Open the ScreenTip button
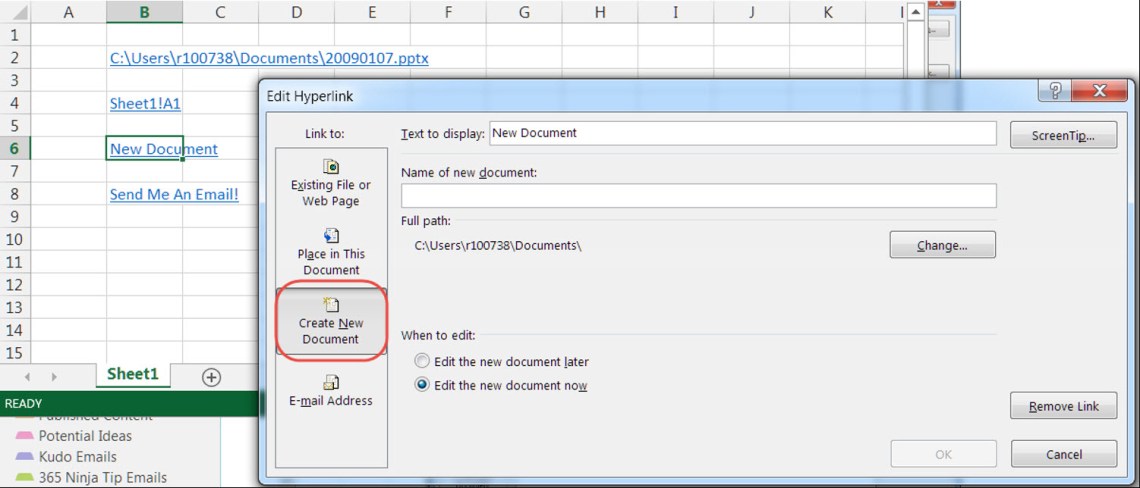Image resolution: width=1140 pixels, height=488 pixels. click(x=1063, y=135)
